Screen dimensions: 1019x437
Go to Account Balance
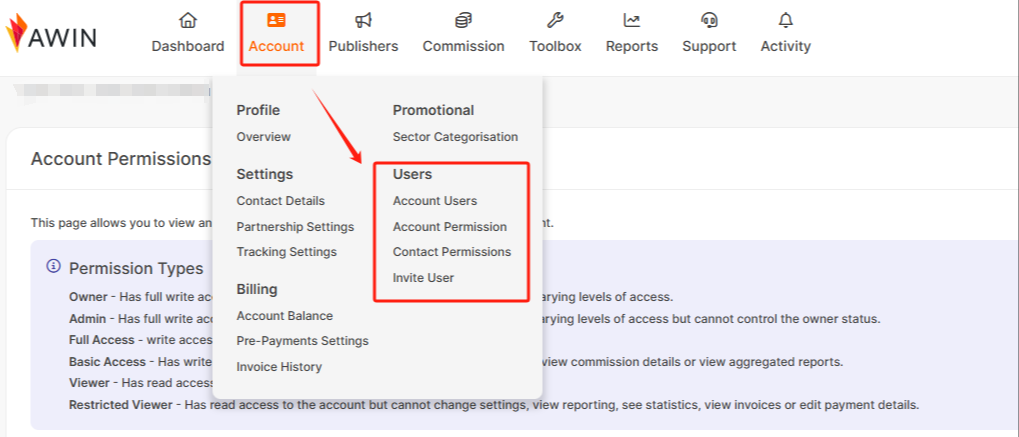tap(285, 316)
